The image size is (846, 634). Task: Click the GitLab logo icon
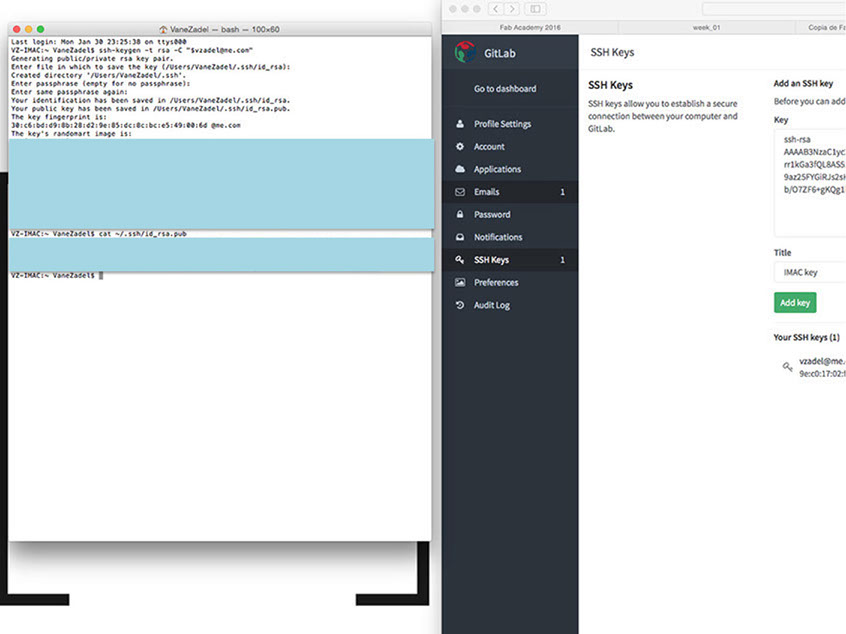pyautogui.click(x=465, y=52)
